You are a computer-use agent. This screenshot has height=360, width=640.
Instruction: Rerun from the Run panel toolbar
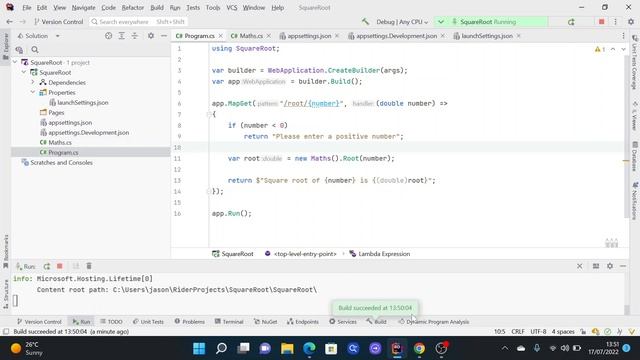(x=47, y=266)
